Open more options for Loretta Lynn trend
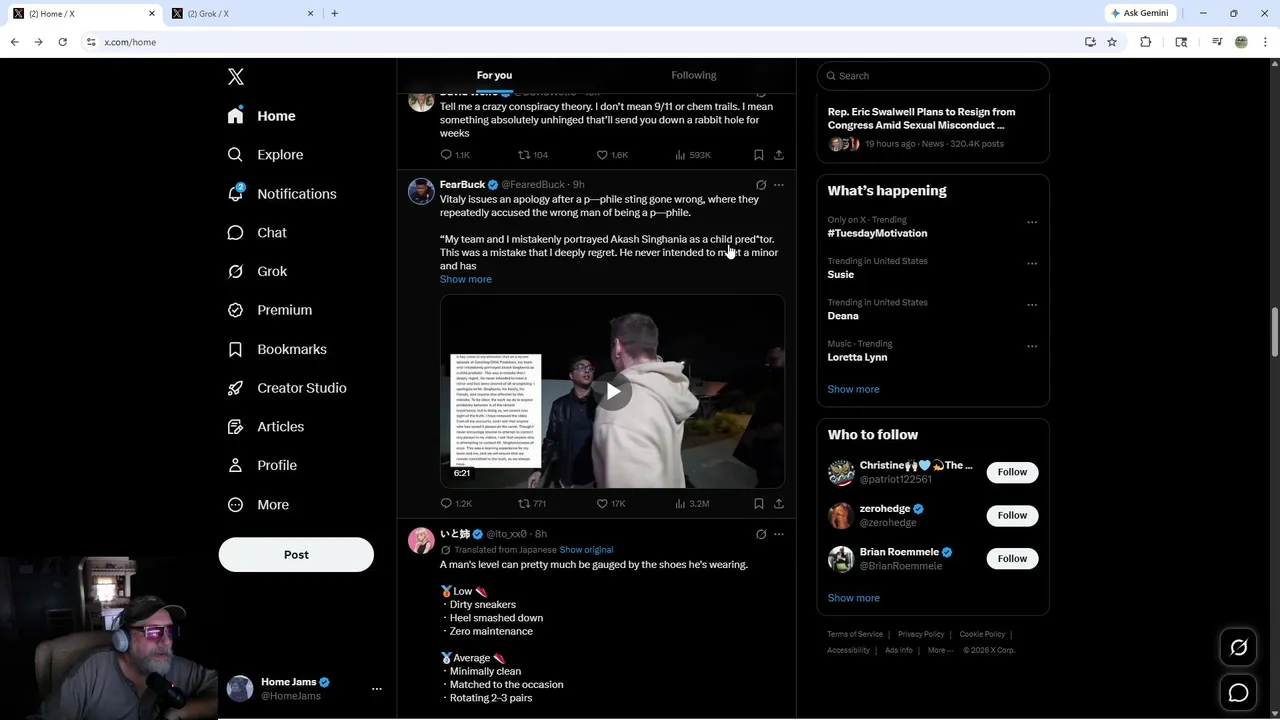The image size is (1280, 720). (1032, 346)
